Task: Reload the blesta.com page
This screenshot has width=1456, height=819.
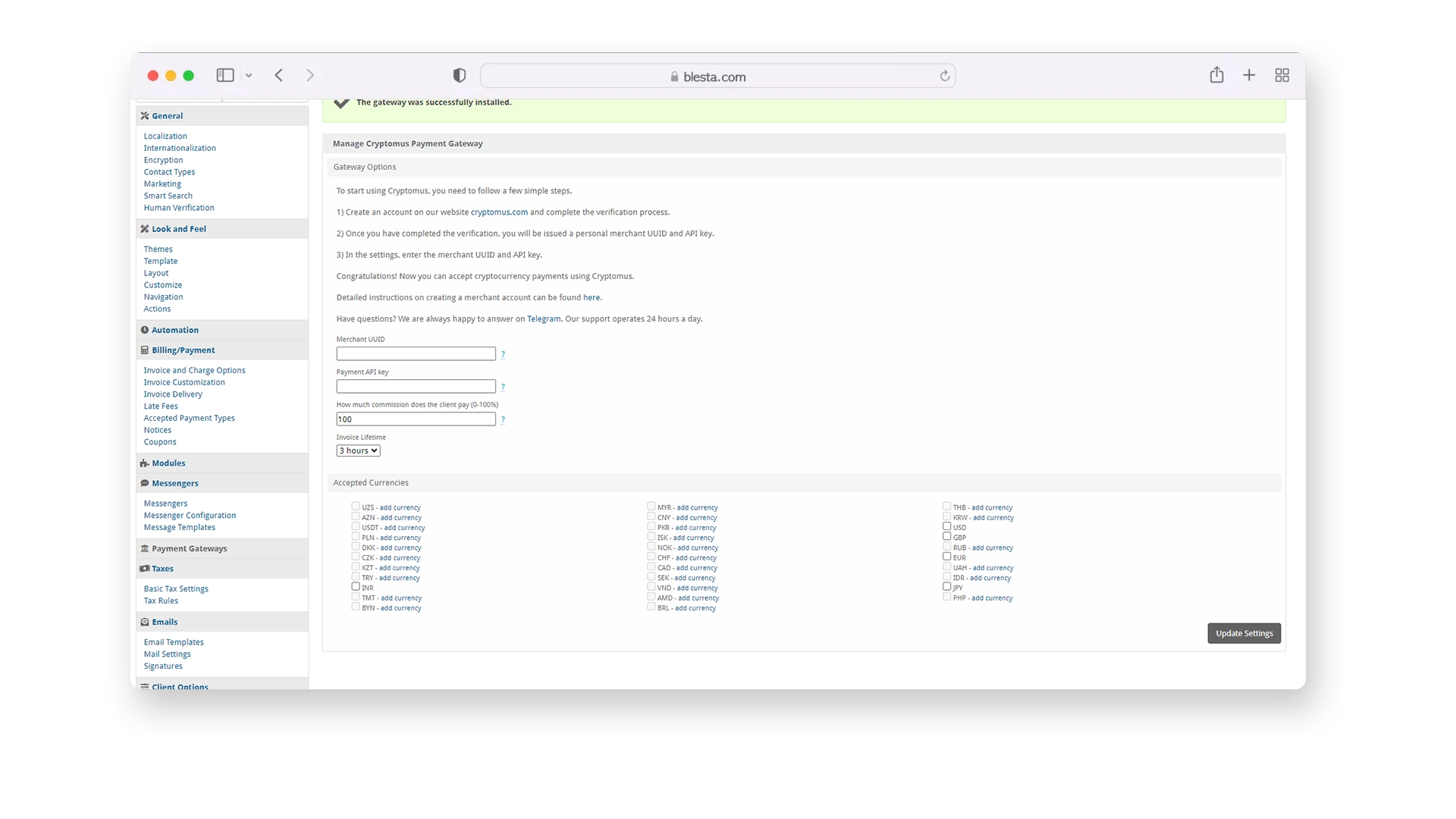Action: pyautogui.click(x=945, y=76)
